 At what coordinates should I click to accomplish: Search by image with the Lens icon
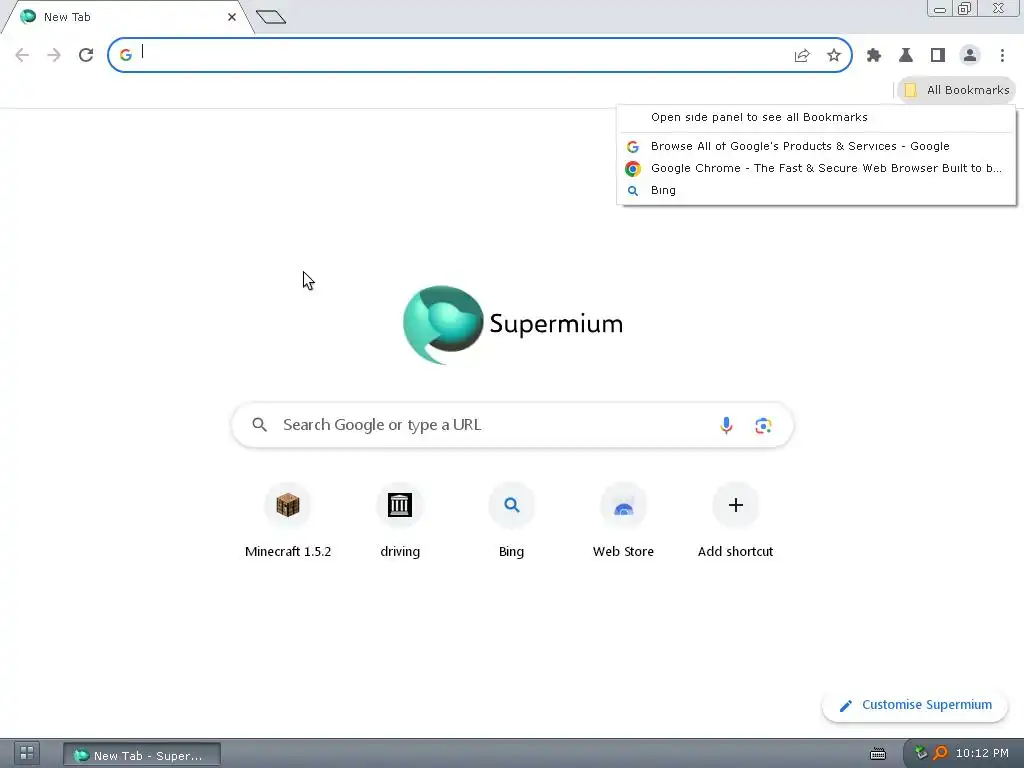(763, 426)
